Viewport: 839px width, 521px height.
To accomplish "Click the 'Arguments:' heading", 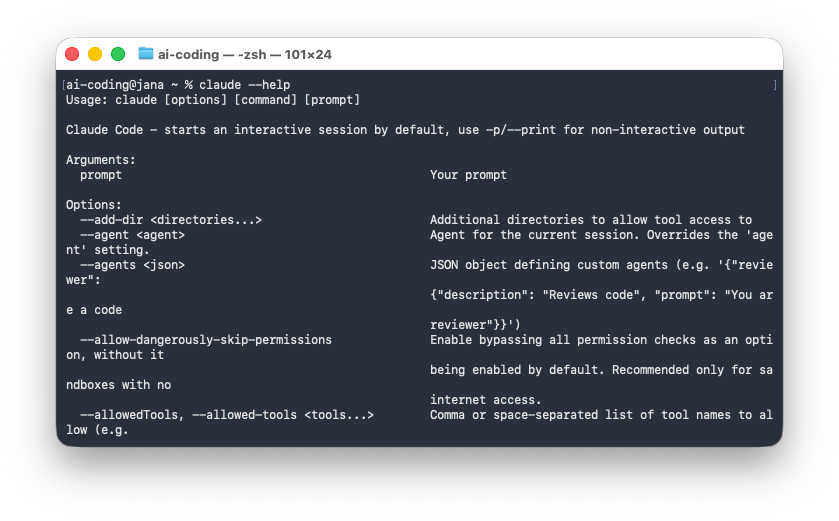I will coord(101,160).
